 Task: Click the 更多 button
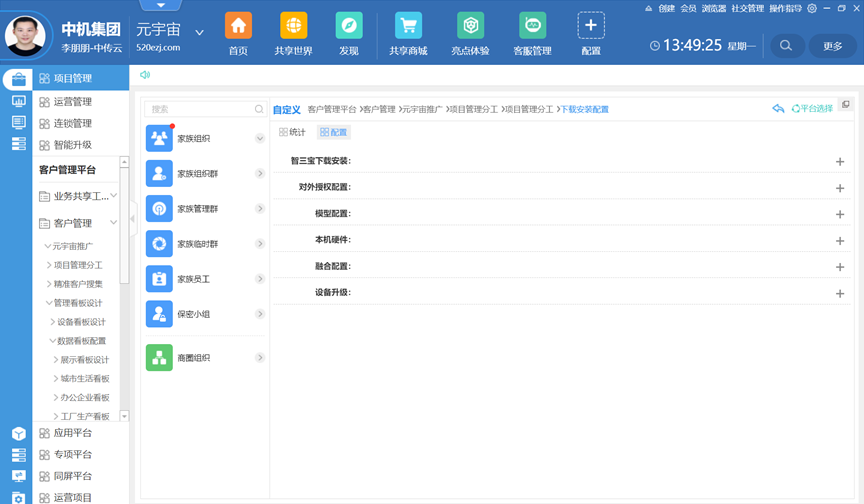(x=832, y=45)
